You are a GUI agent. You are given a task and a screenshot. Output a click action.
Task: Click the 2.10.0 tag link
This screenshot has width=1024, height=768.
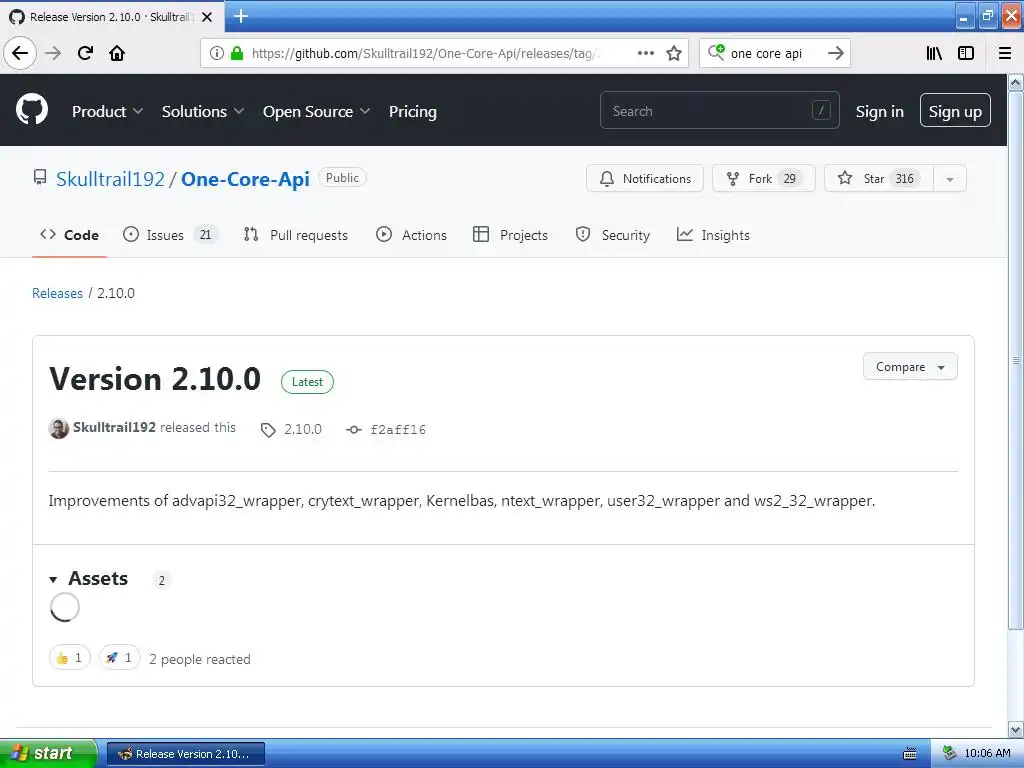(291, 429)
